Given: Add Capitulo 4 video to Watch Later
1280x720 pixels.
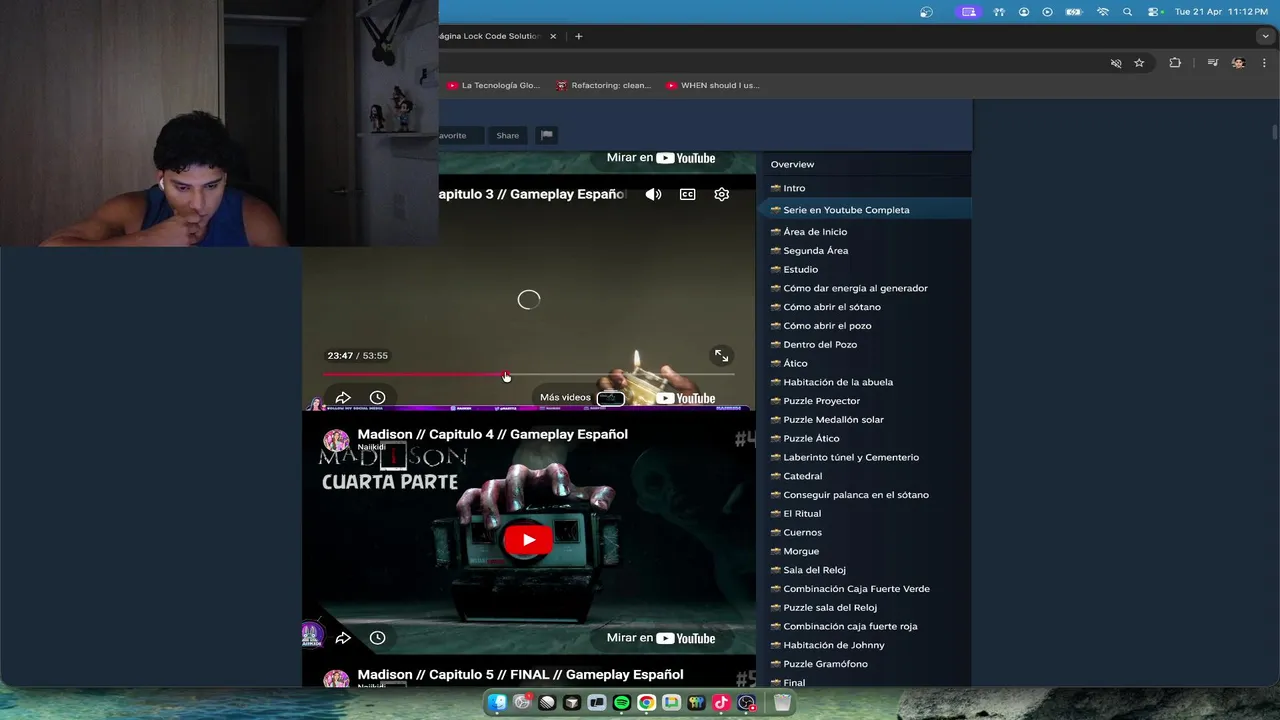Looking at the screenshot, I should click(x=377, y=637).
